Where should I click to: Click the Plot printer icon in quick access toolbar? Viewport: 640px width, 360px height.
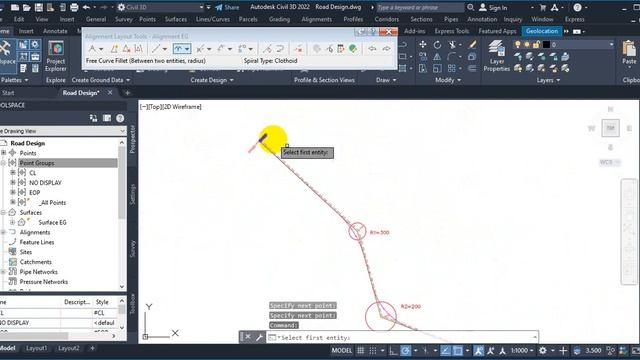tap(74, 7)
